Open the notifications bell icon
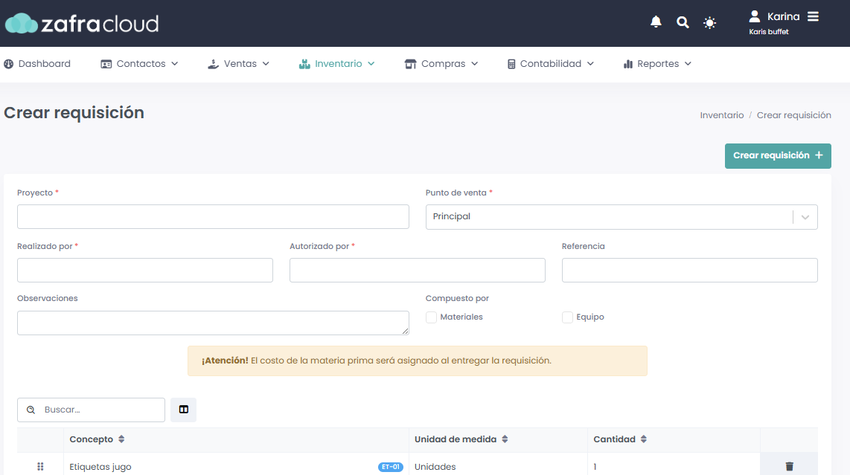Viewport: 850px width, 475px height. coord(656,22)
